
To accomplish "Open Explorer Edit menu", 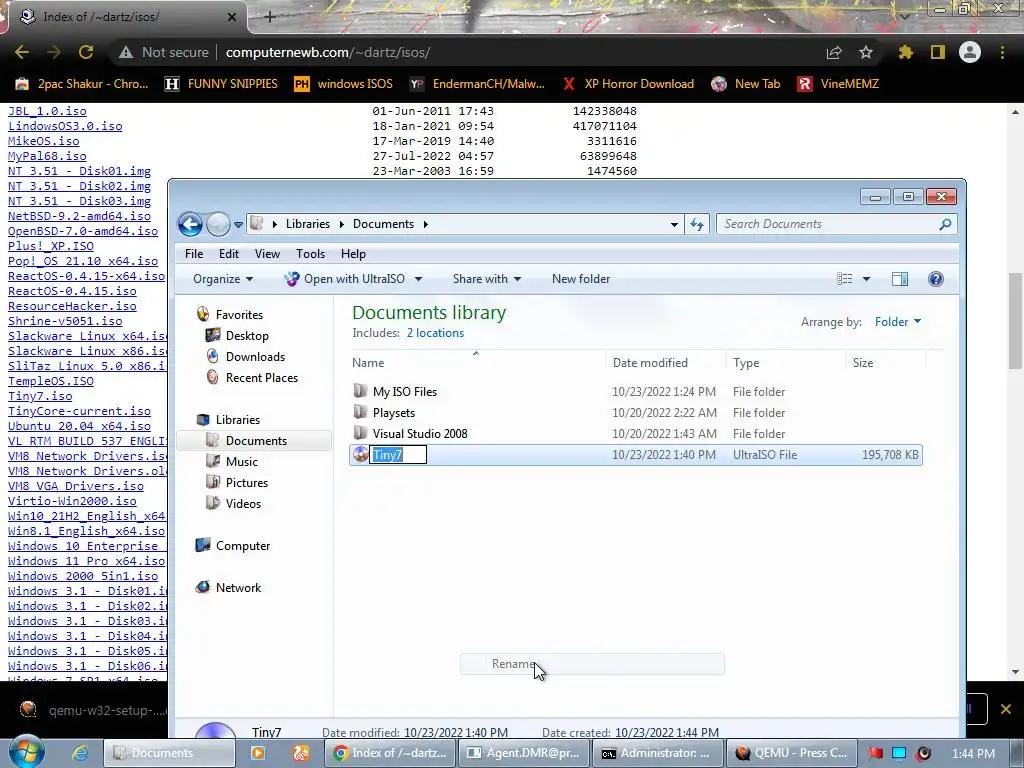I will (229, 253).
